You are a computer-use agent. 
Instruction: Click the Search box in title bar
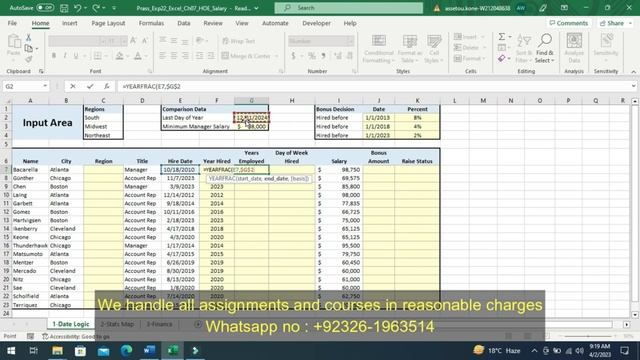pyautogui.click(x=349, y=8)
